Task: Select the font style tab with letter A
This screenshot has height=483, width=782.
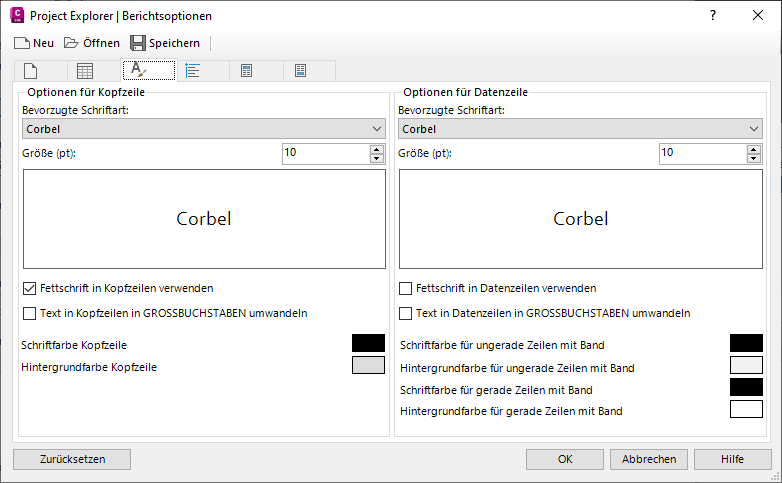Action: tap(139, 70)
